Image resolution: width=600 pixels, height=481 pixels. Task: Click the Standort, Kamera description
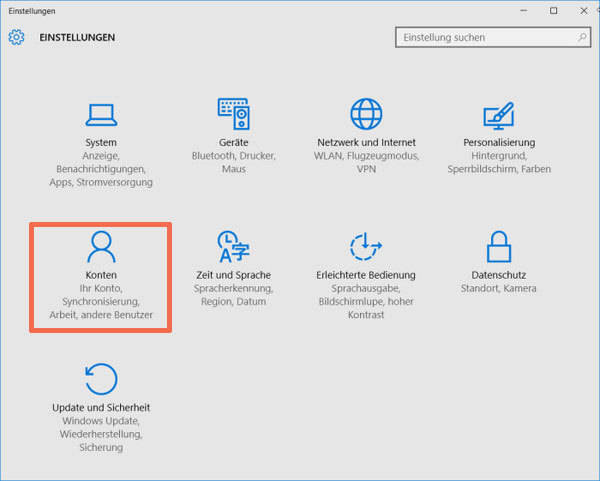coord(499,288)
